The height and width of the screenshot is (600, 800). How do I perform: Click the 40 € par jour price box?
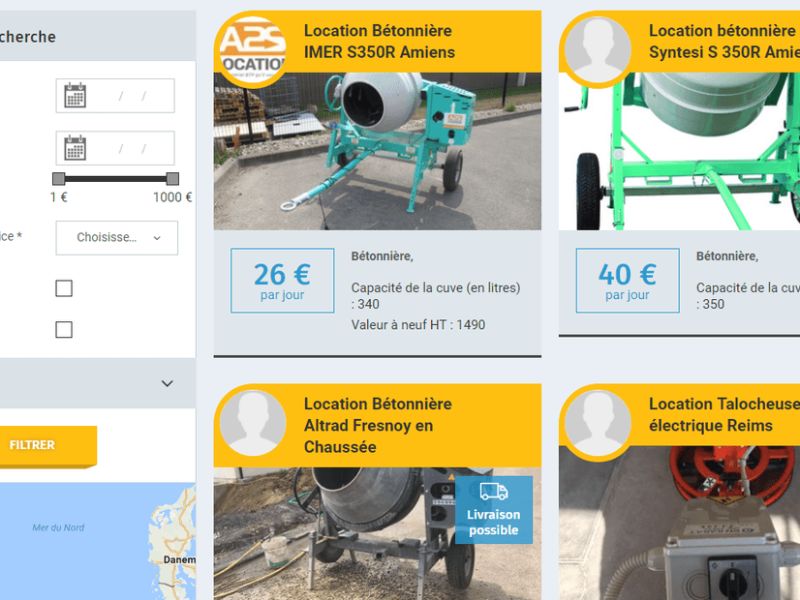point(628,281)
